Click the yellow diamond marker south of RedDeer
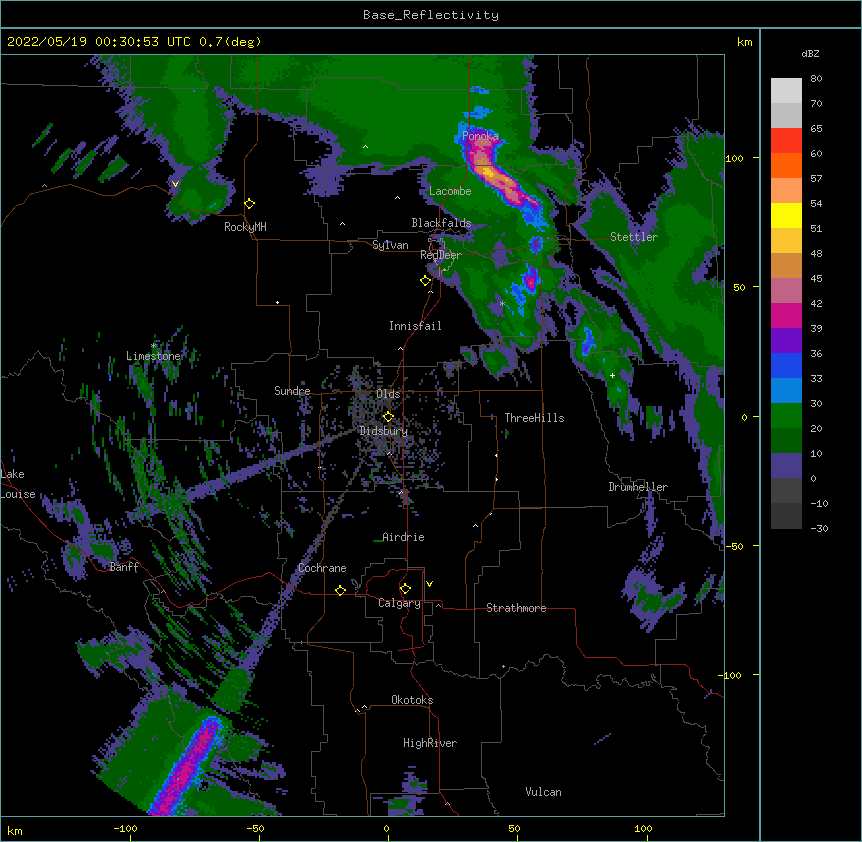This screenshot has height=842, width=862. (426, 281)
